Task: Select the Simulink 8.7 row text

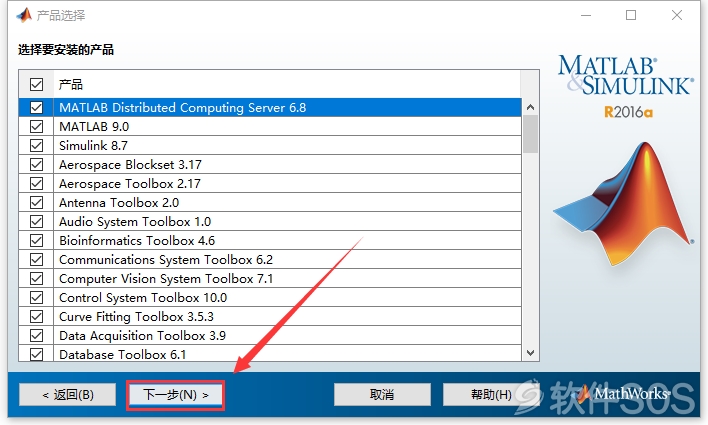Action: click(x=93, y=145)
